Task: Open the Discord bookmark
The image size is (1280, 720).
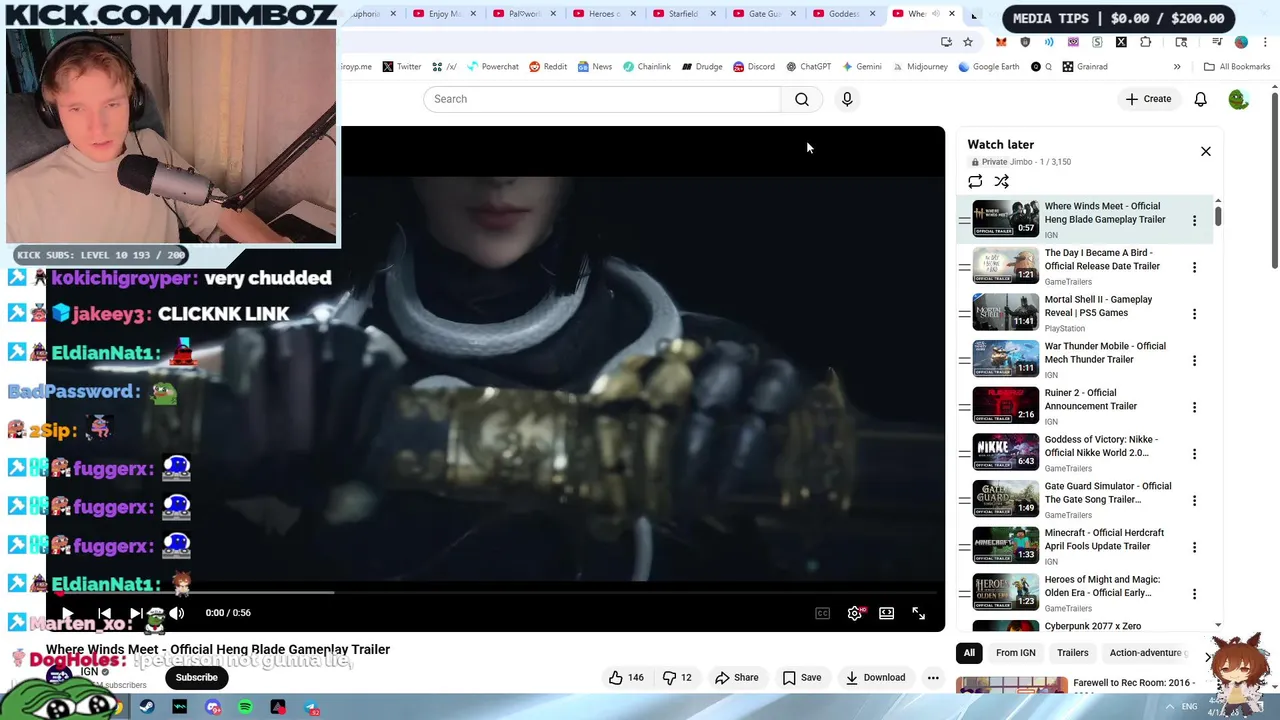Action: pos(753,67)
